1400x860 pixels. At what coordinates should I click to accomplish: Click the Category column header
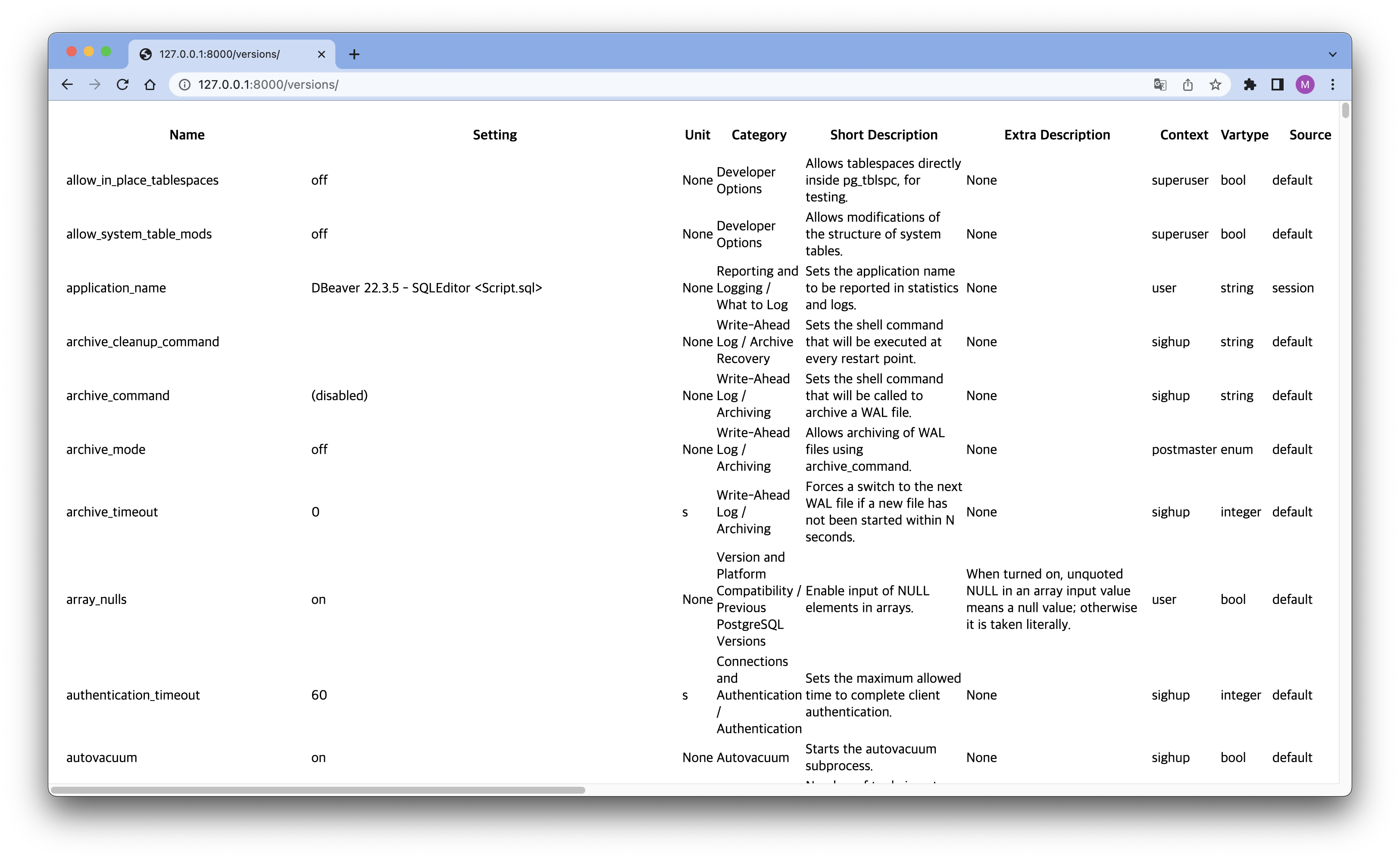(x=759, y=135)
